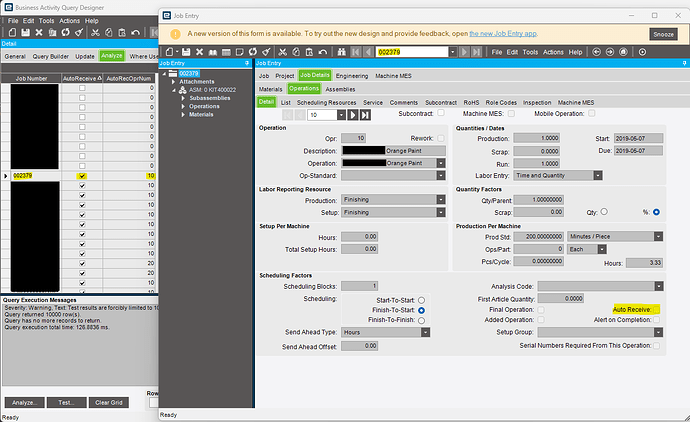Go to the last job record in toolbar
The width and height of the screenshot is (690, 422).
(477, 52)
